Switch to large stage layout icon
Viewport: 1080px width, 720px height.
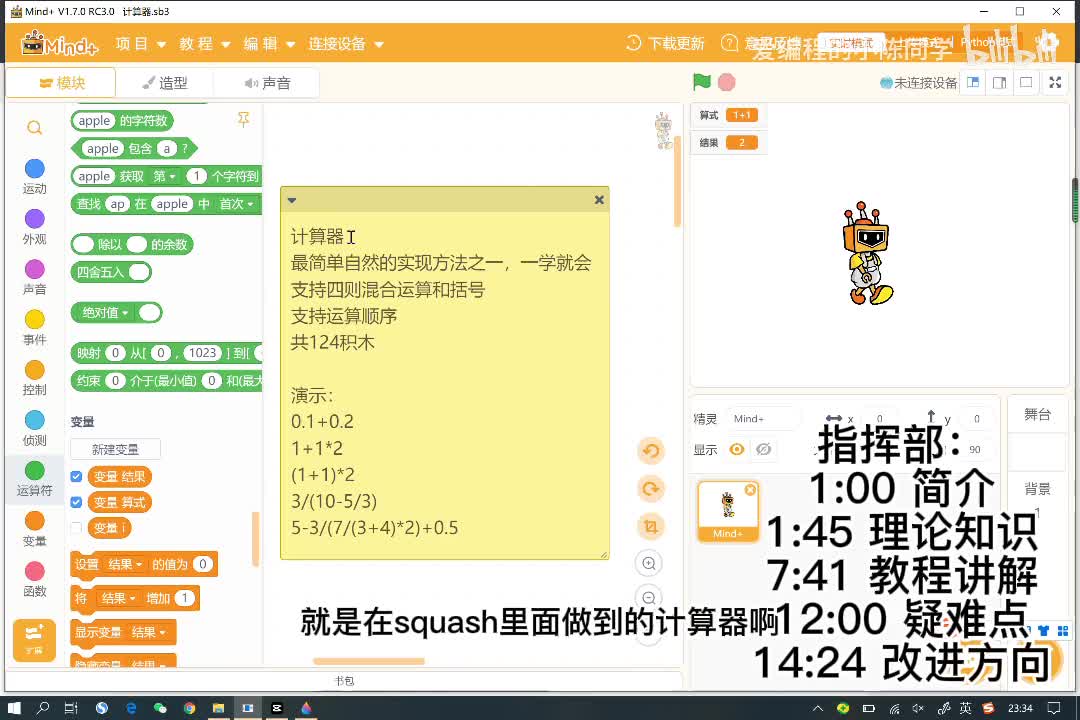(1026, 83)
